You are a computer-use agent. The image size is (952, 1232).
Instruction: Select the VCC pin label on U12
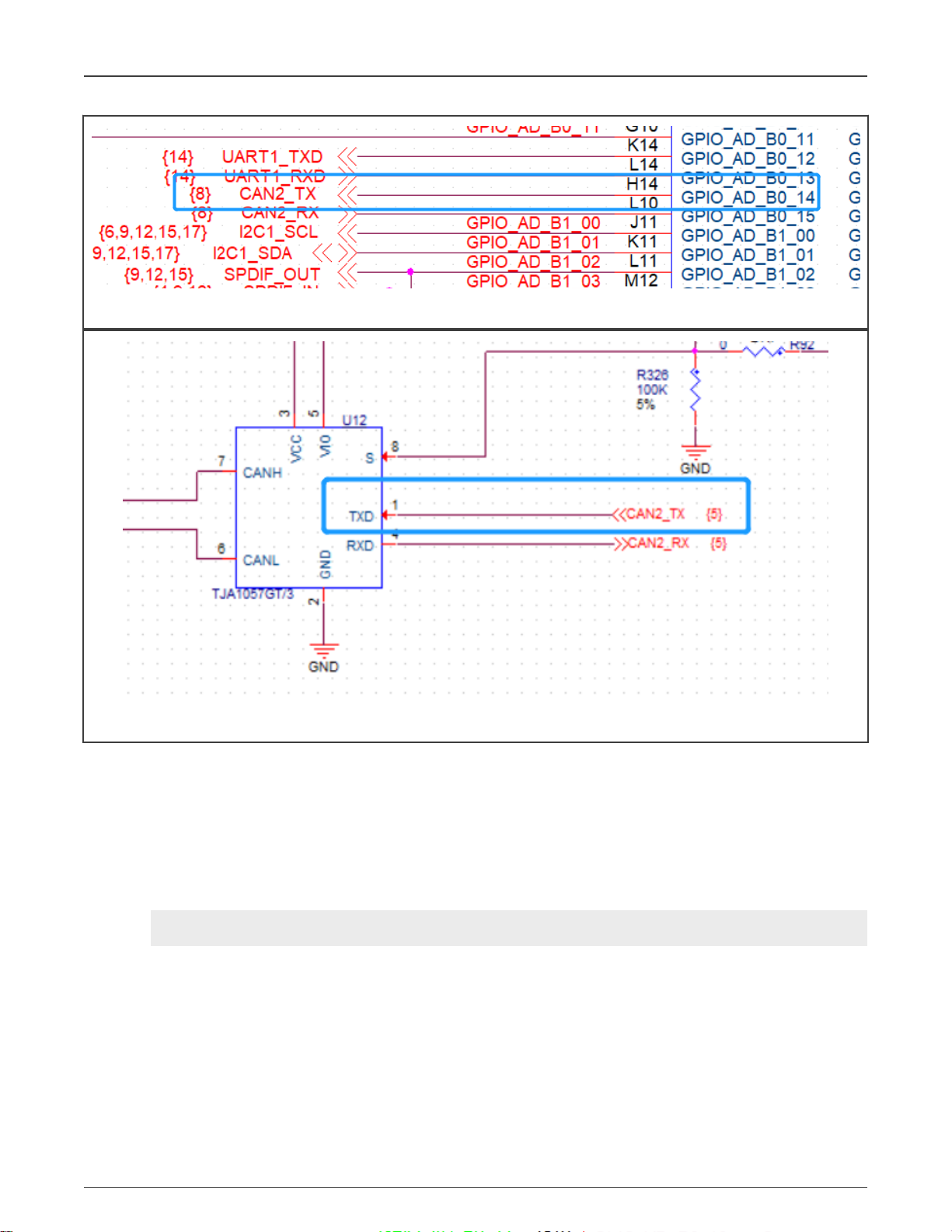tap(296, 449)
